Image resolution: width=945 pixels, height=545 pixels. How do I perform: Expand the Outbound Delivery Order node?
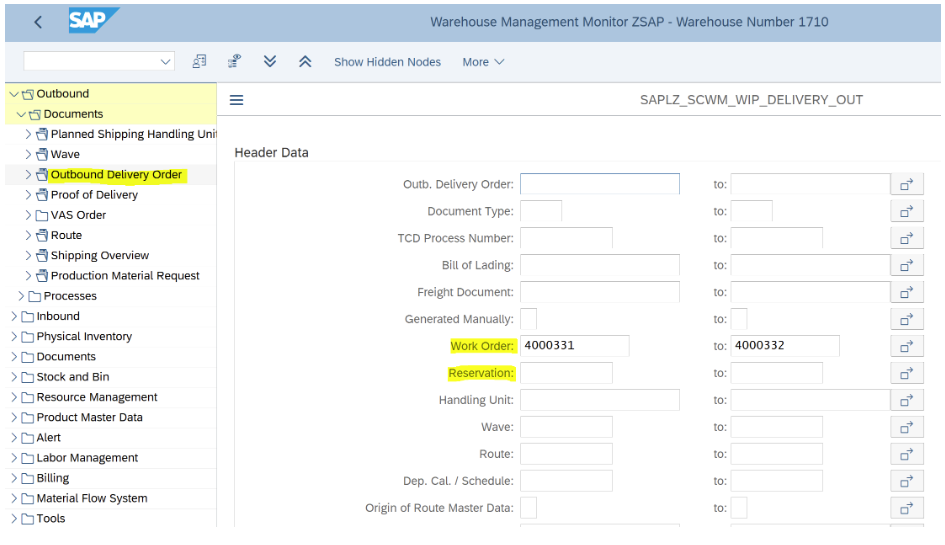(x=28, y=175)
